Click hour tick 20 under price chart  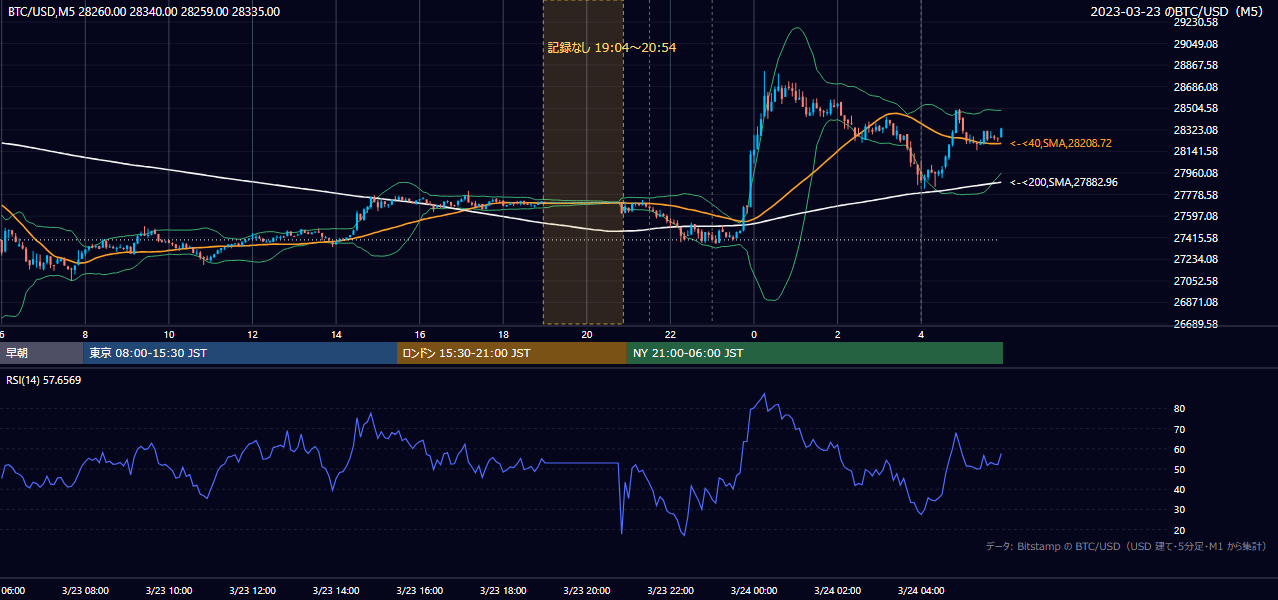[x=586, y=334]
